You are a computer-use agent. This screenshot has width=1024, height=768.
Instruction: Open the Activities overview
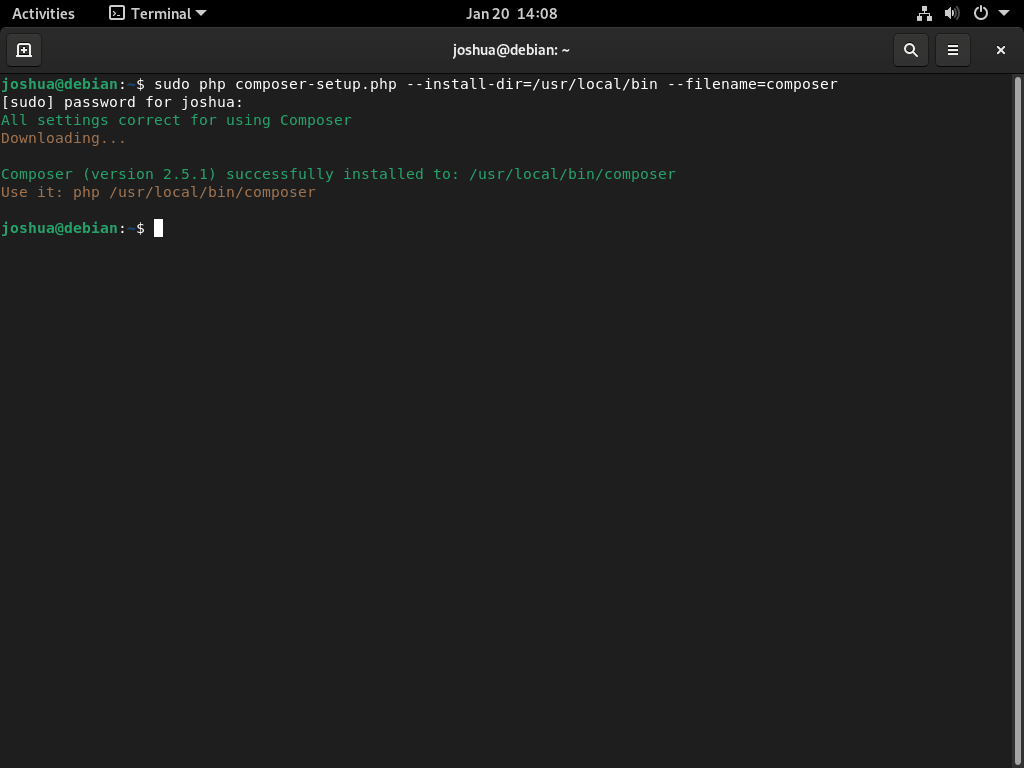coord(43,13)
